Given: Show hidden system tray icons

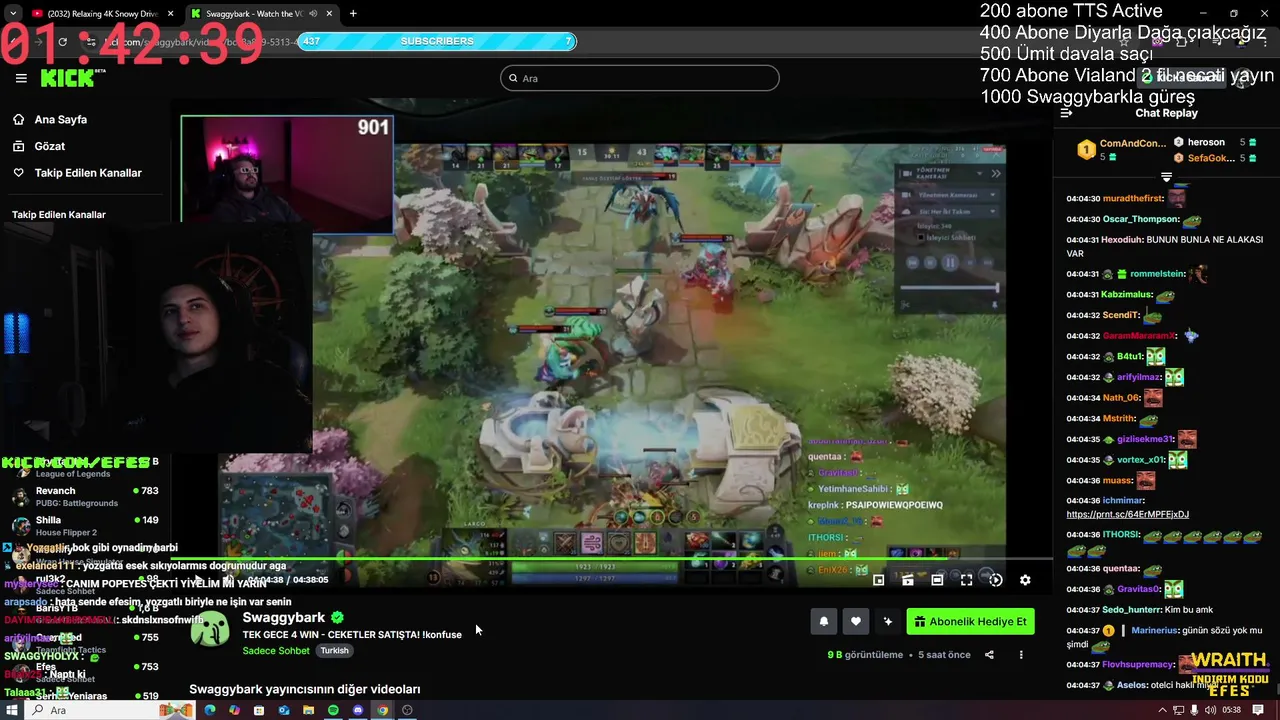Looking at the screenshot, I should [x=1162, y=710].
